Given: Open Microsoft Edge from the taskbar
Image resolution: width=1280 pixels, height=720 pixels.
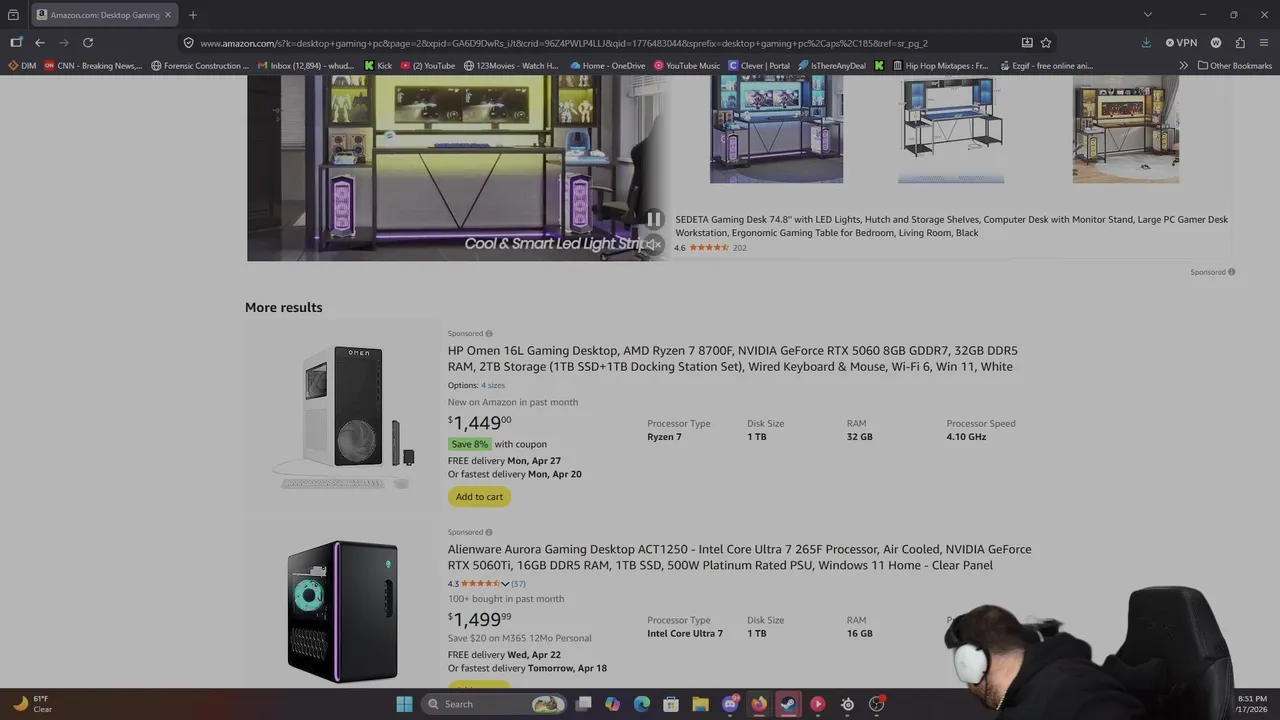Looking at the screenshot, I should (x=641, y=704).
